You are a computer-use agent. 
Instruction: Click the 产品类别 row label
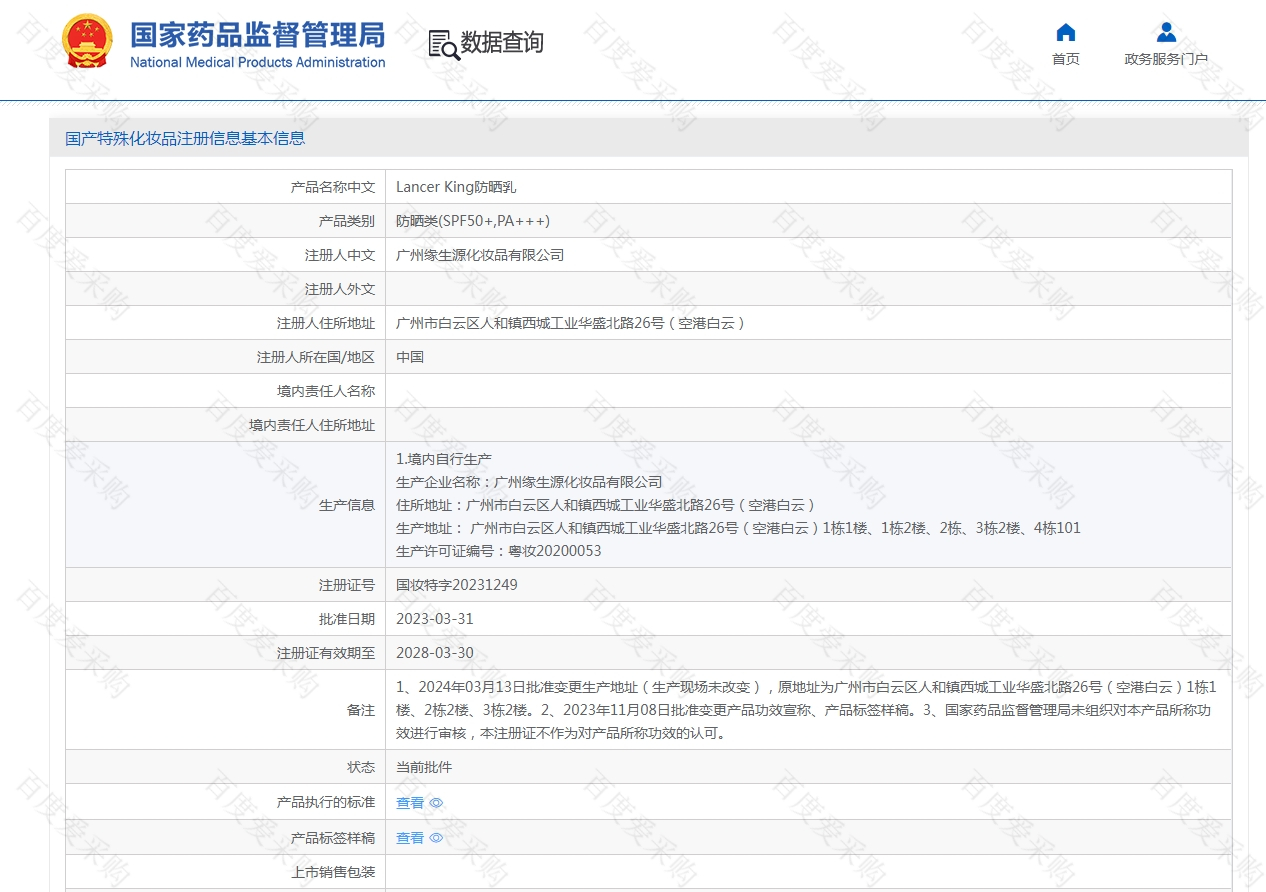[x=347, y=221]
